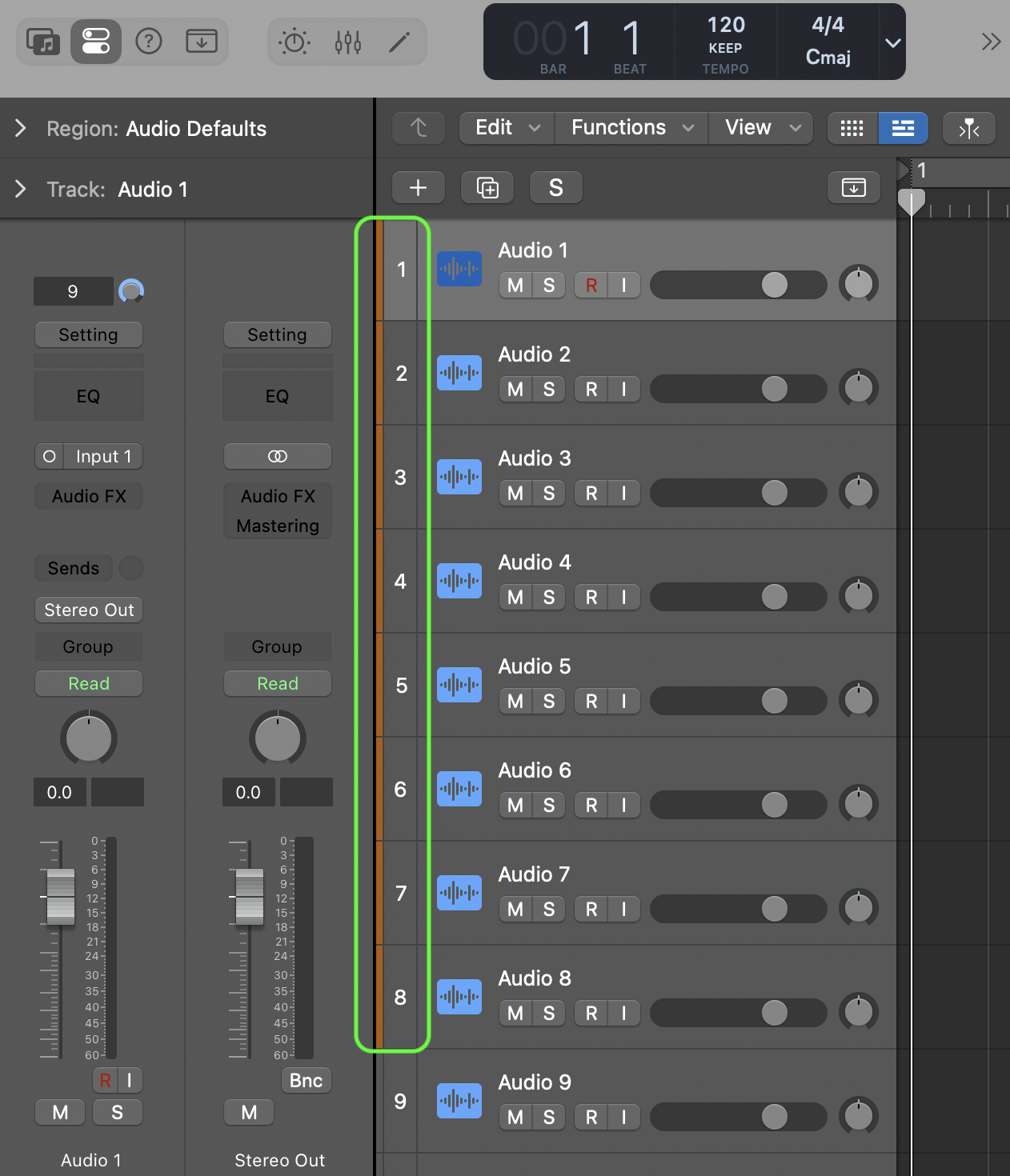The height and width of the screenshot is (1176, 1010).
Task: Click the Audio 9 track volume slider
Action: (x=739, y=1117)
